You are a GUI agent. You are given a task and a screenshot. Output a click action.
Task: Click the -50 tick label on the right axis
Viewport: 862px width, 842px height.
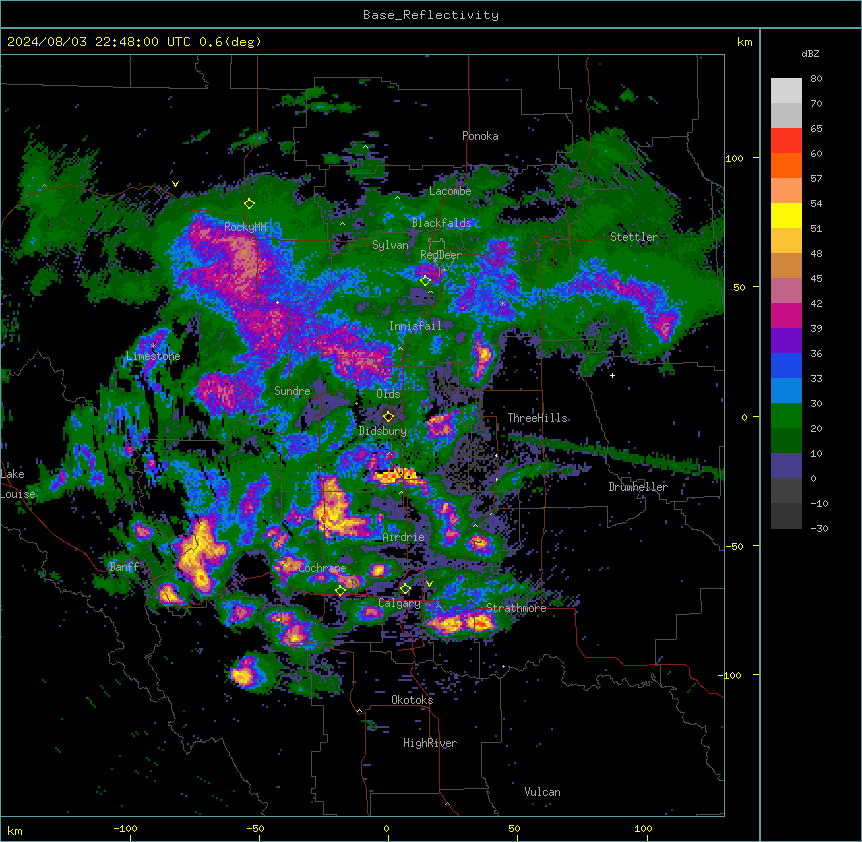pos(734,546)
